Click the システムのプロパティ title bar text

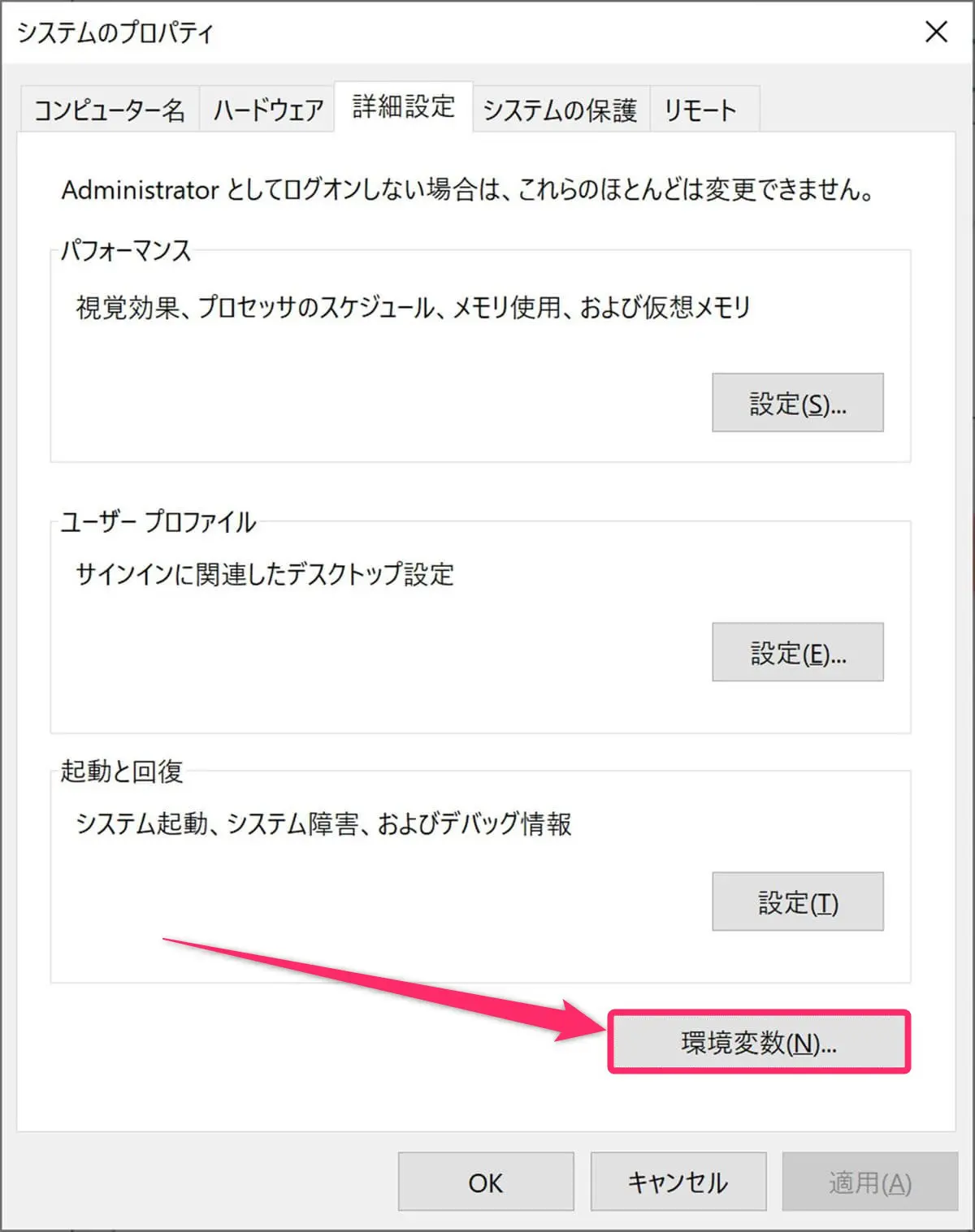(115, 32)
